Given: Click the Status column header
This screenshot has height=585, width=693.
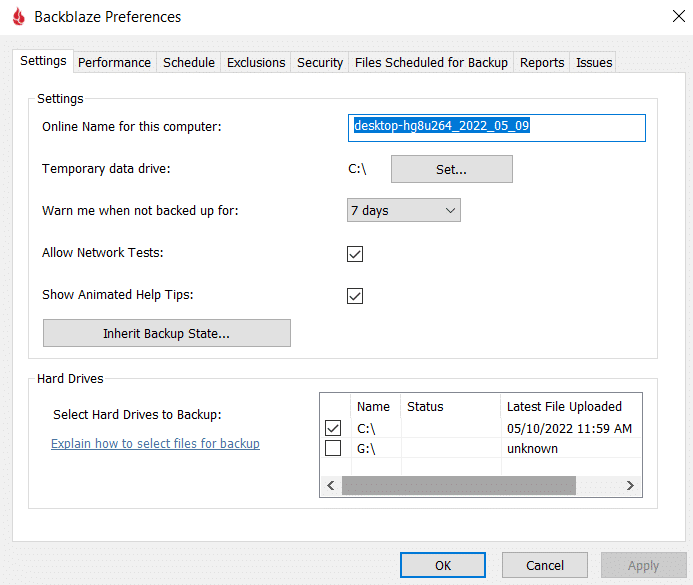Looking at the screenshot, I should [450, 406].
